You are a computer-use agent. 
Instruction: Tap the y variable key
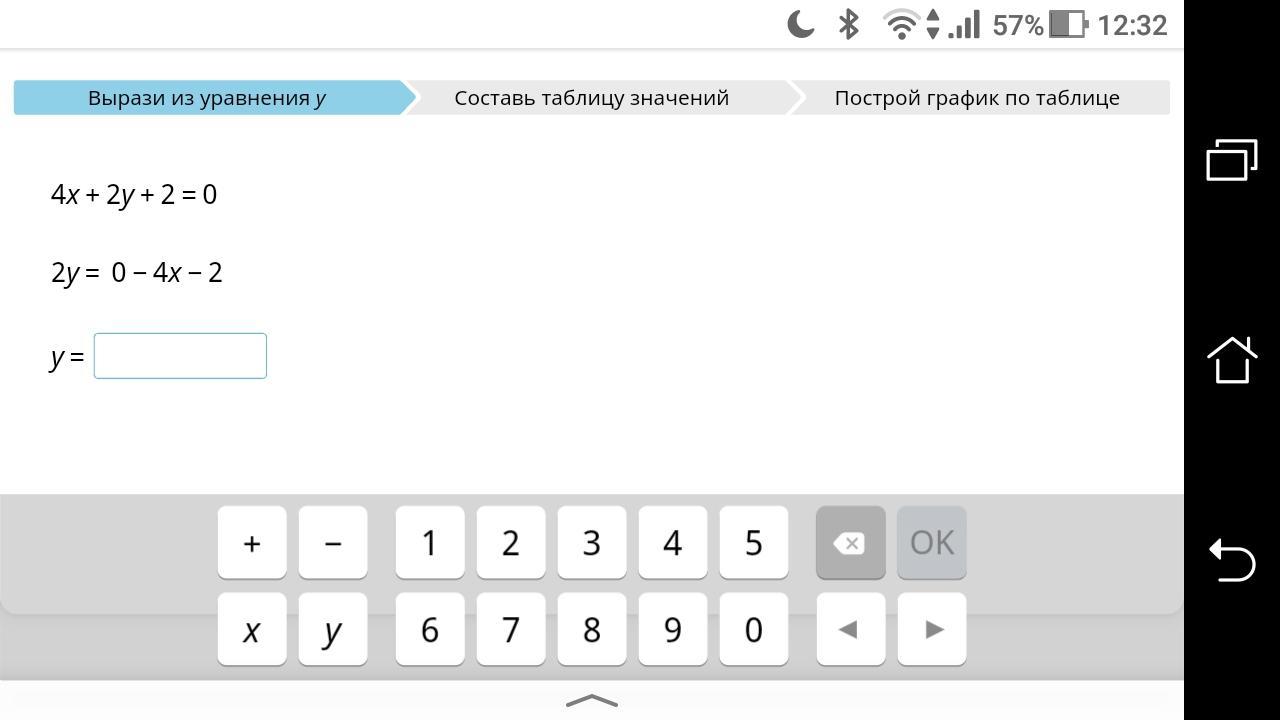pyautogui.click(x=333, y=629)
